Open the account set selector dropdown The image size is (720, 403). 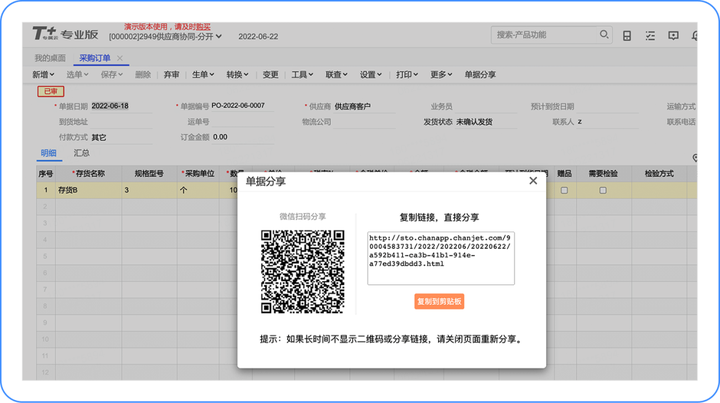[x=165, y=36]
